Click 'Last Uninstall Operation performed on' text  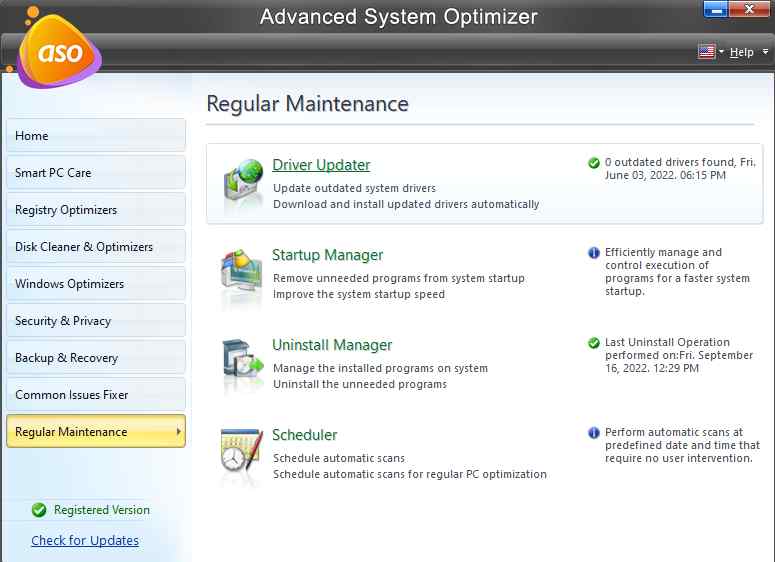coord(679,355)
